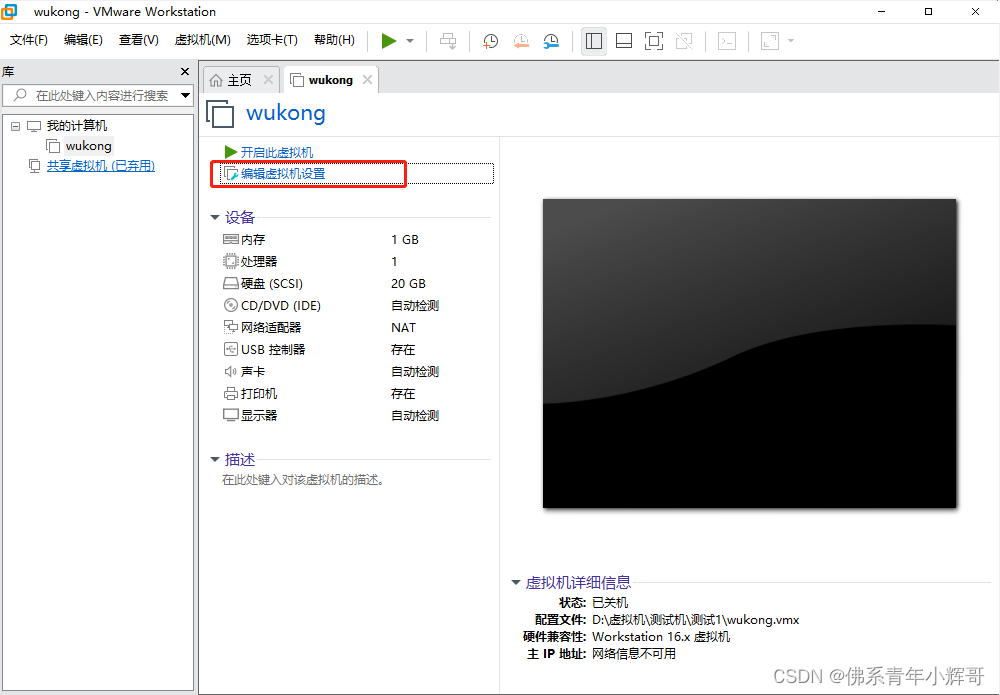Click the USB 控制器 device row

click(356, 349)
